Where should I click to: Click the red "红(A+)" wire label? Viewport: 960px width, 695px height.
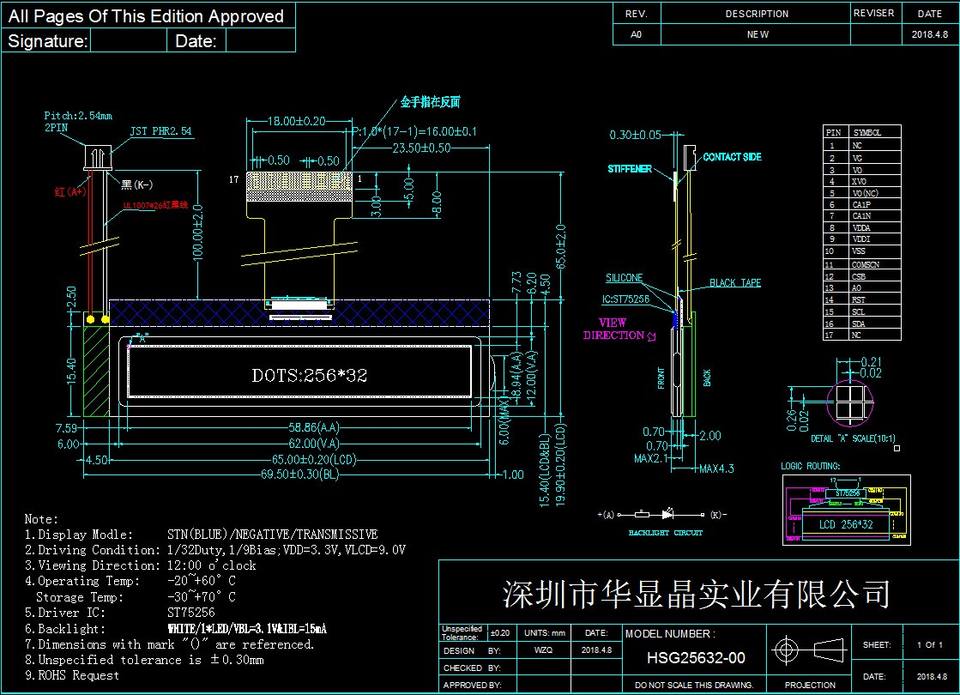70,192
